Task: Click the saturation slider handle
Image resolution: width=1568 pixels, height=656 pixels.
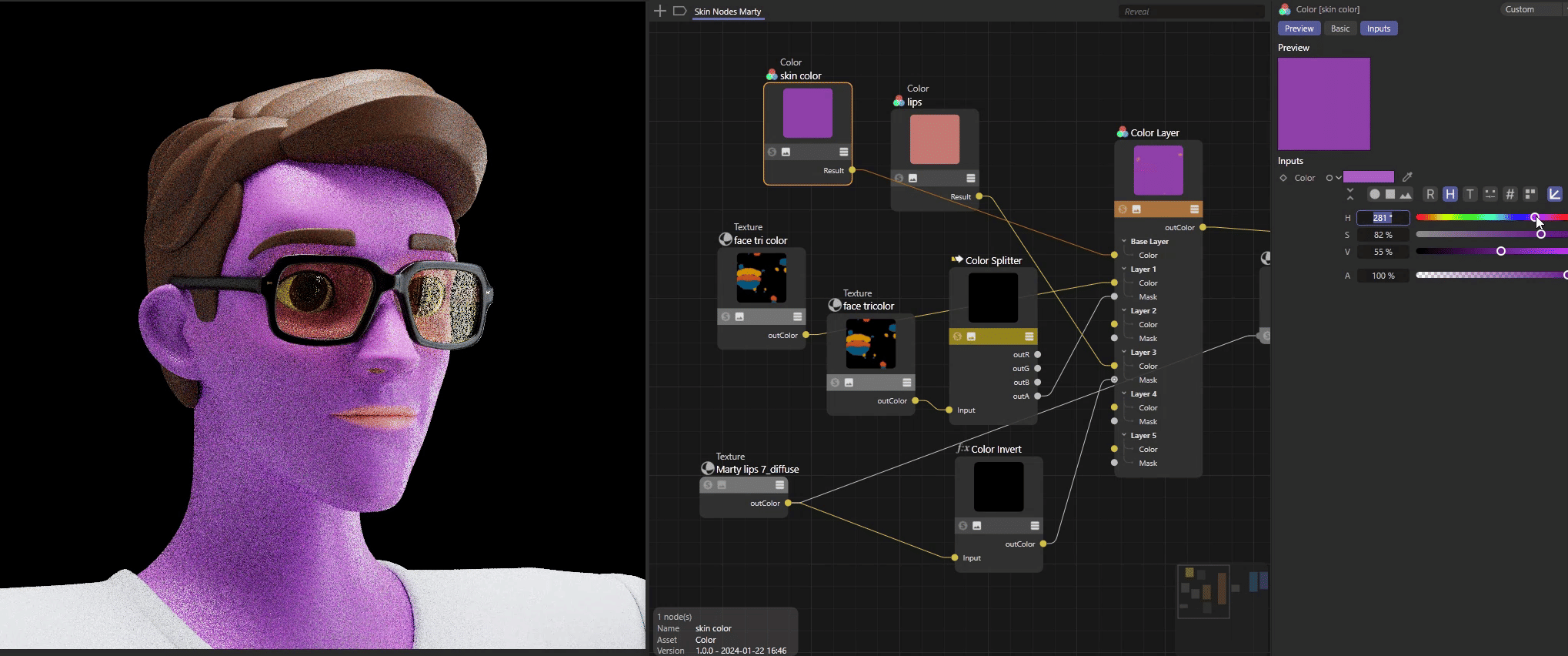Action: pyautogui.click(x=1540, y=234)
